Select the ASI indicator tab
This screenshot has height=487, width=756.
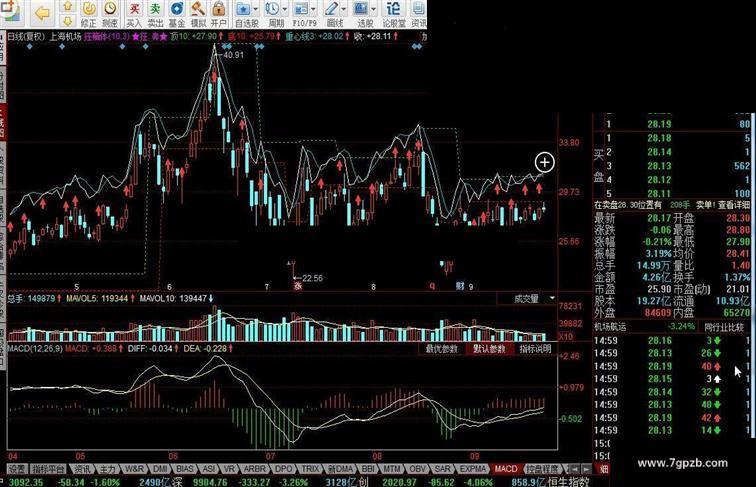(209, 469)
